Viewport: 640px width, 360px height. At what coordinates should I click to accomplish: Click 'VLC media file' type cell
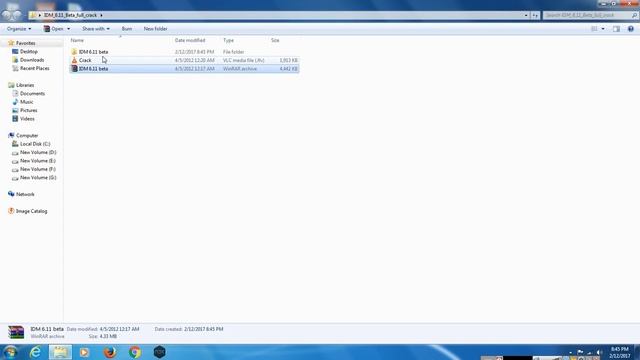tap(244, 60)
